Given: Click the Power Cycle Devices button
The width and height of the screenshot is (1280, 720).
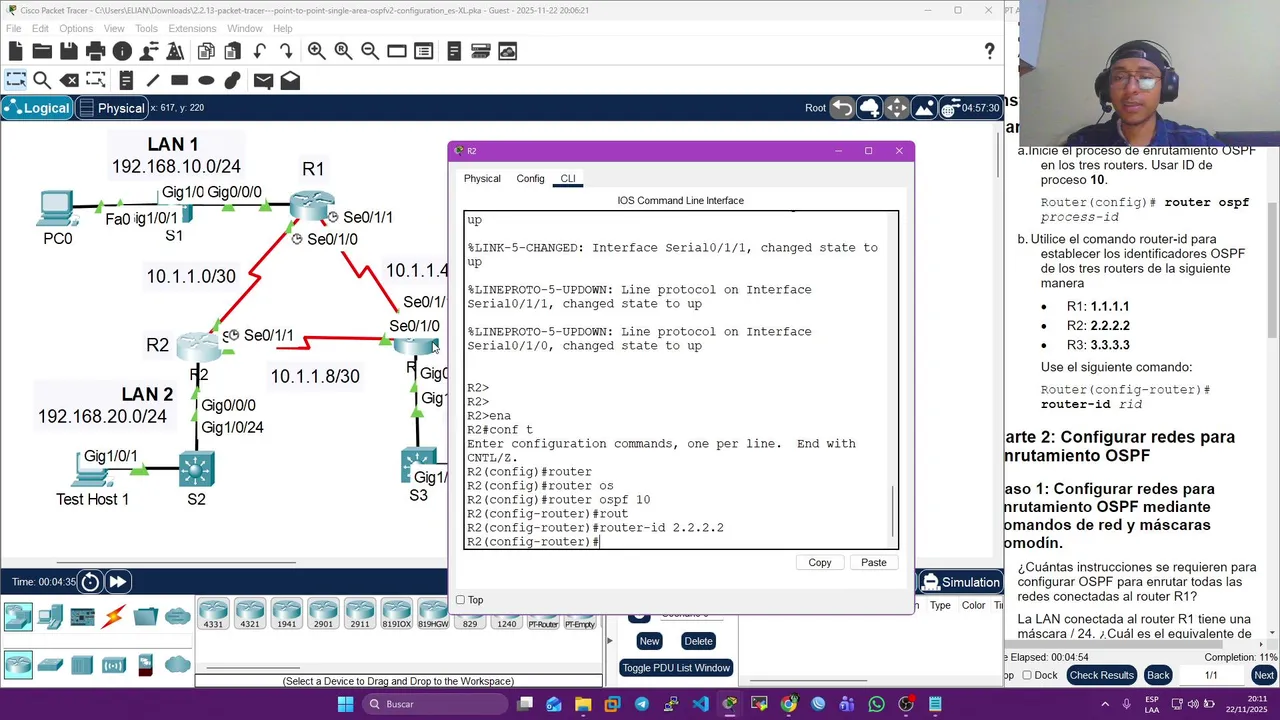Looking at the screenshot, I should click(x=90, y=582).
